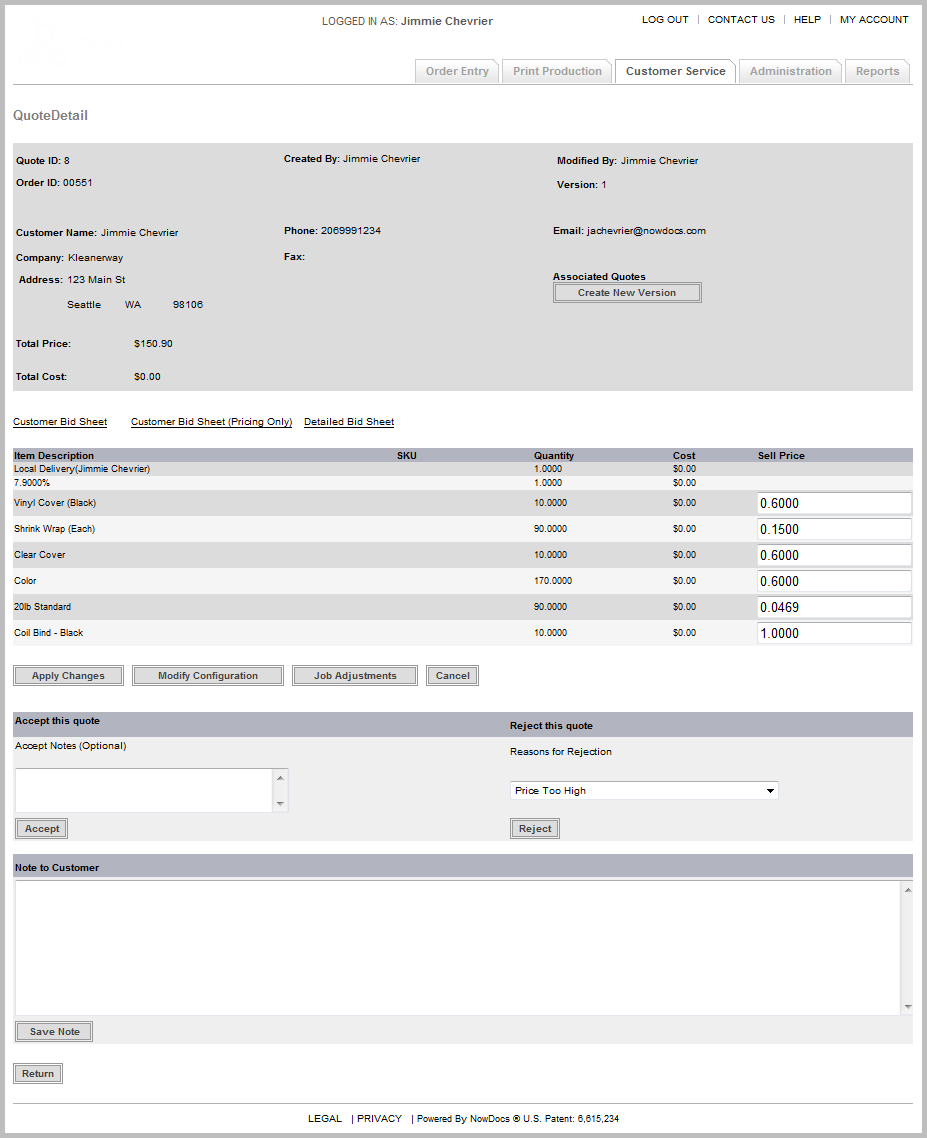
Task: Open the Order Entry tab
Action: pos(457,71)
